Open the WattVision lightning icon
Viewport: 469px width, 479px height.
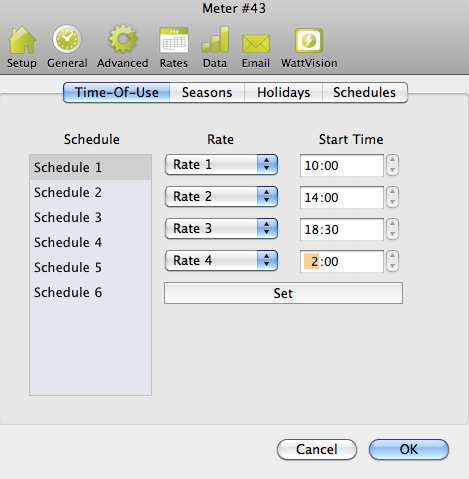(x=309, y=41)
